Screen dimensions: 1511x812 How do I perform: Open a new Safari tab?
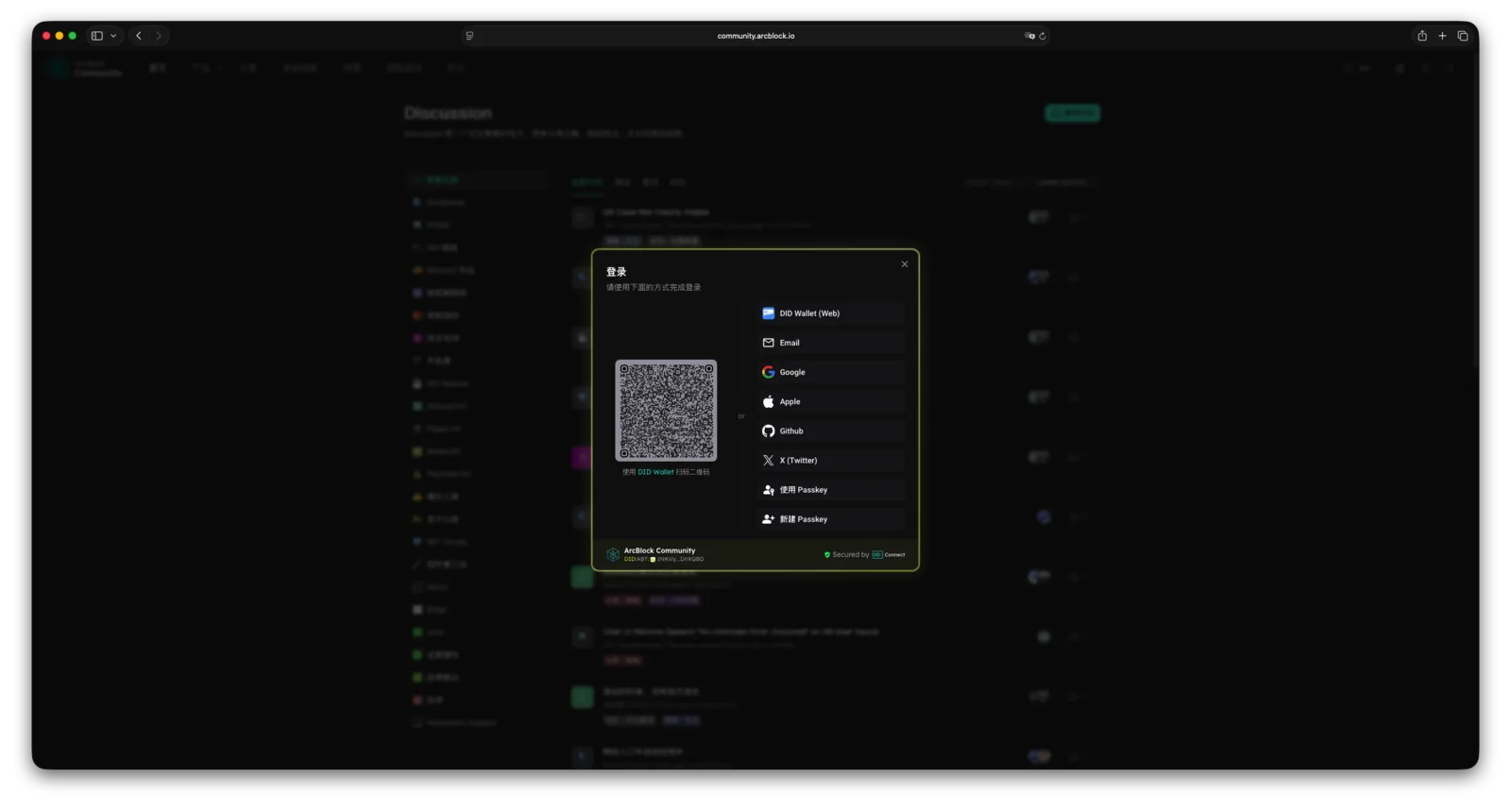coord(1442,36)
